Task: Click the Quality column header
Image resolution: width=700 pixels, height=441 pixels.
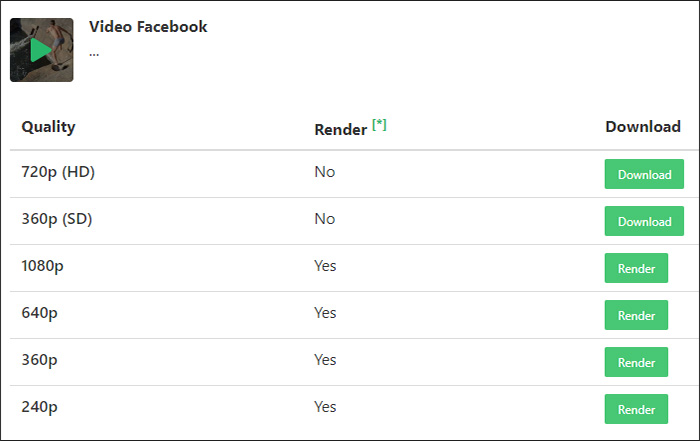Action: coord(48,127)
